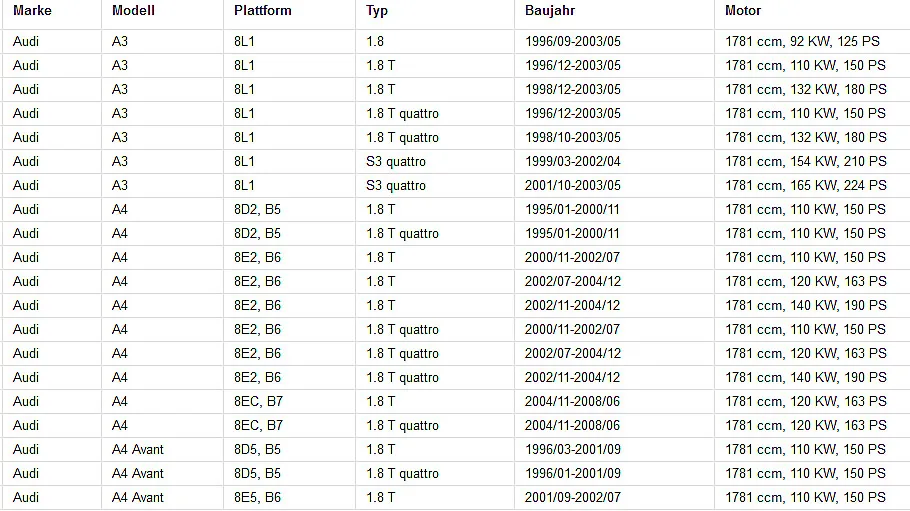Select the A4 Avant cell with 8E5 platform
The image size is (910, 511).
coord(162,498)
